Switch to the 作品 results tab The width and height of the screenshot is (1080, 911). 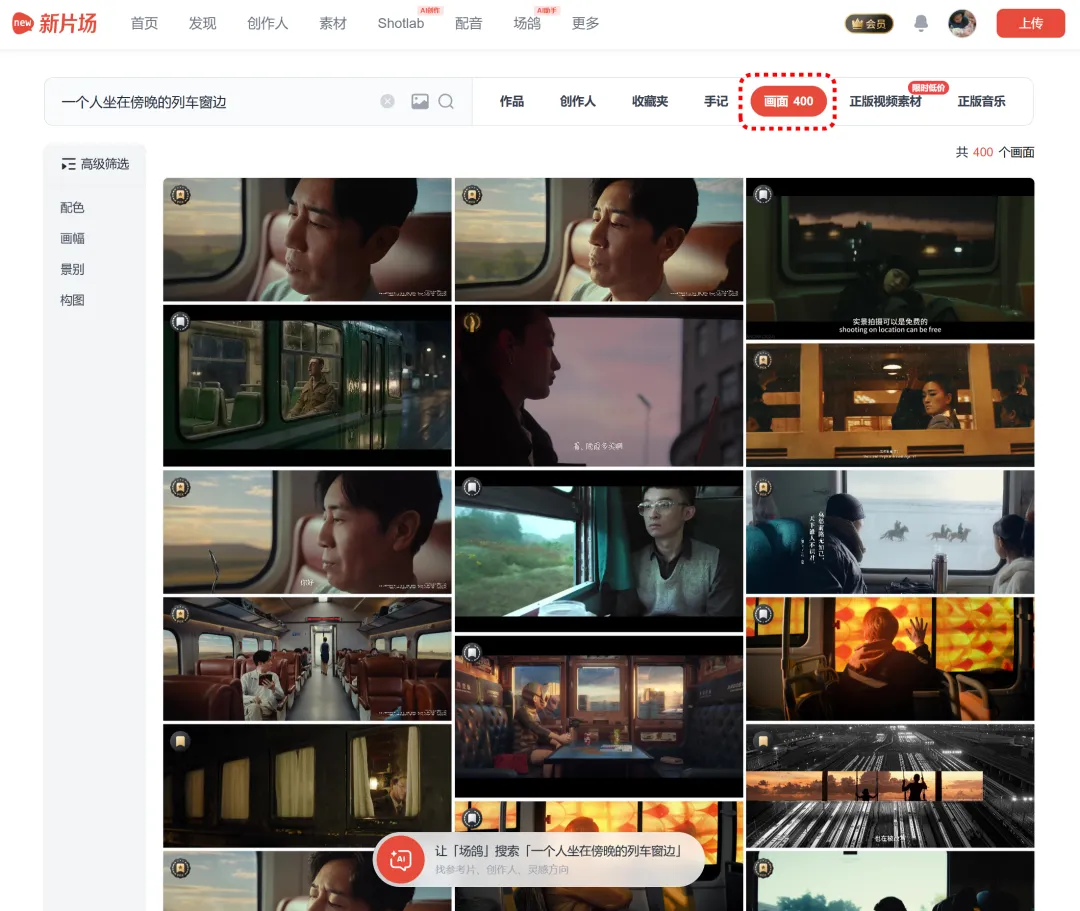coord(512,101)
